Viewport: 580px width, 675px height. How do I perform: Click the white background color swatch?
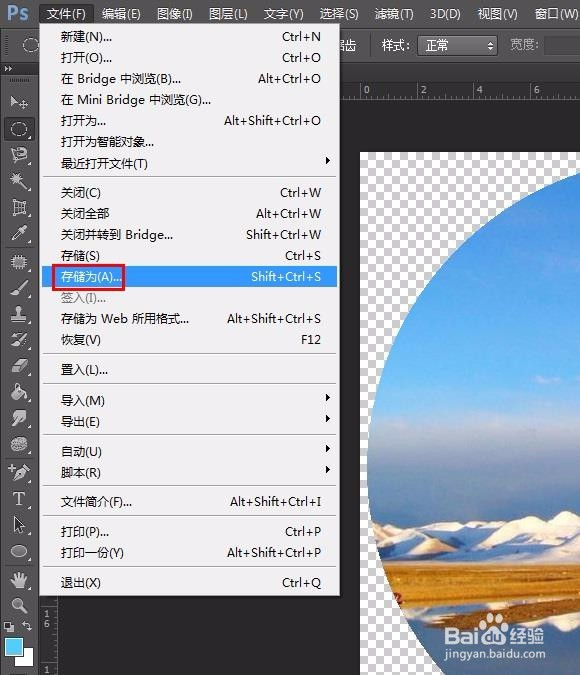pos(28,660)
